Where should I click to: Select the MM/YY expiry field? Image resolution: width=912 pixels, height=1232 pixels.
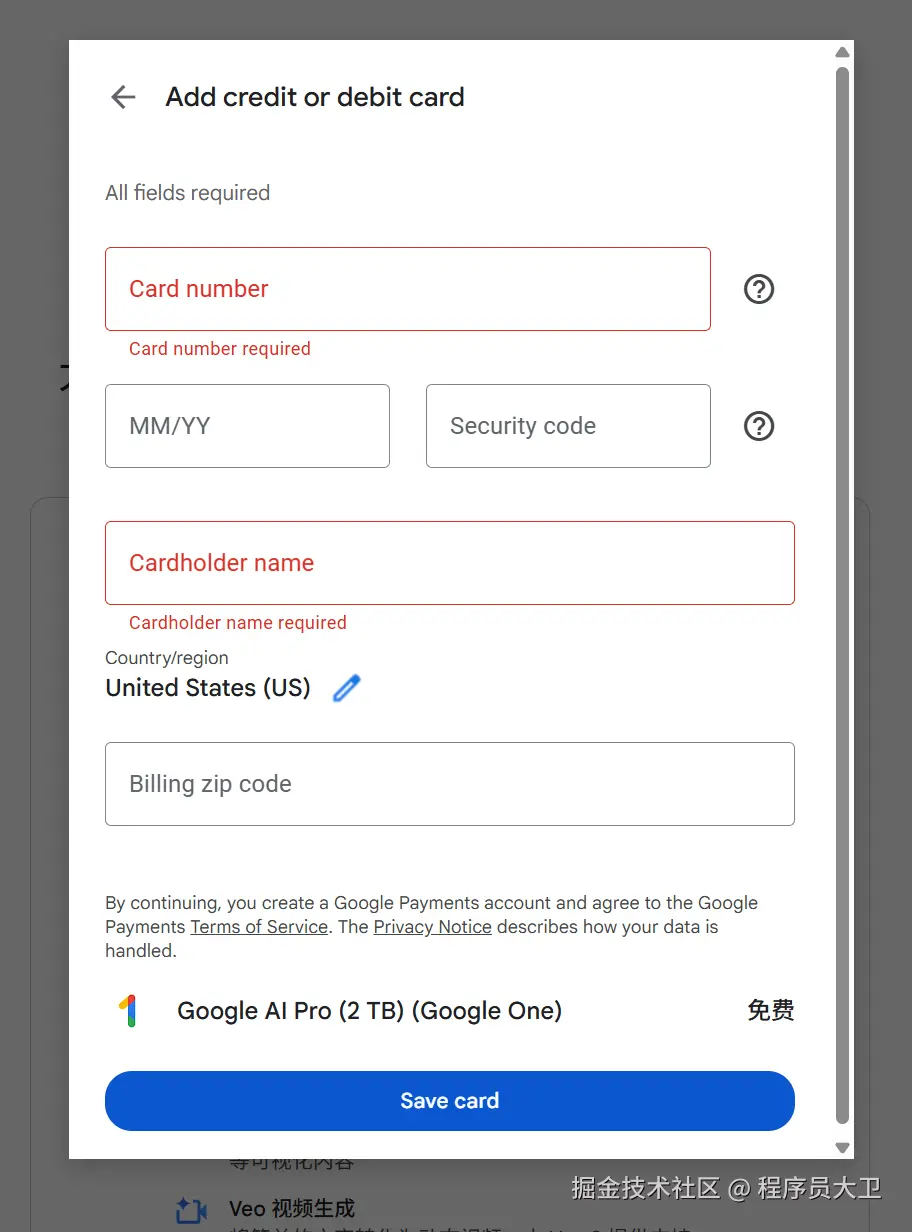(x=247, y=426)
